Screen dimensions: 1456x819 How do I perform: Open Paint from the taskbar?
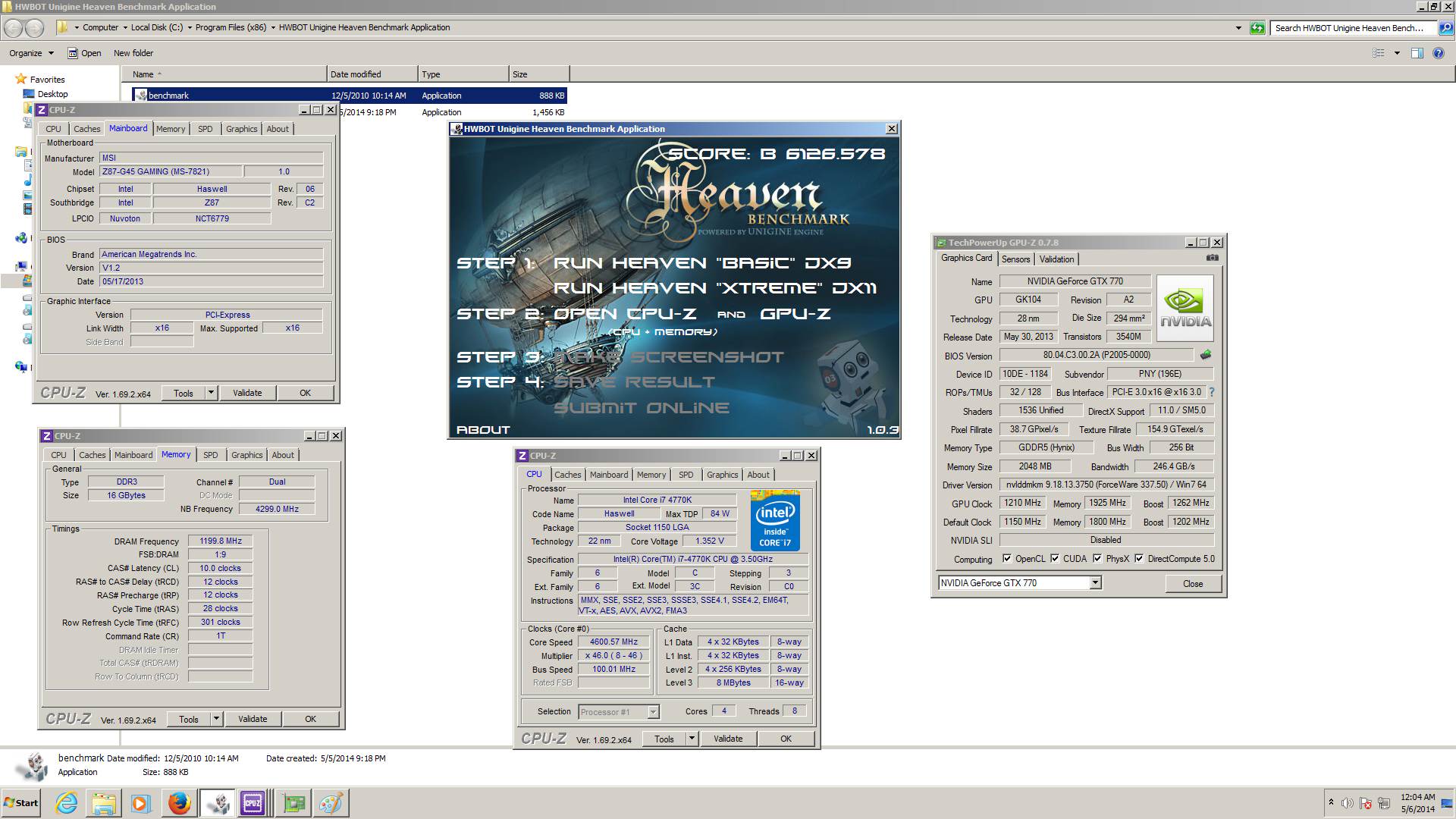click(x=330, y=803)
